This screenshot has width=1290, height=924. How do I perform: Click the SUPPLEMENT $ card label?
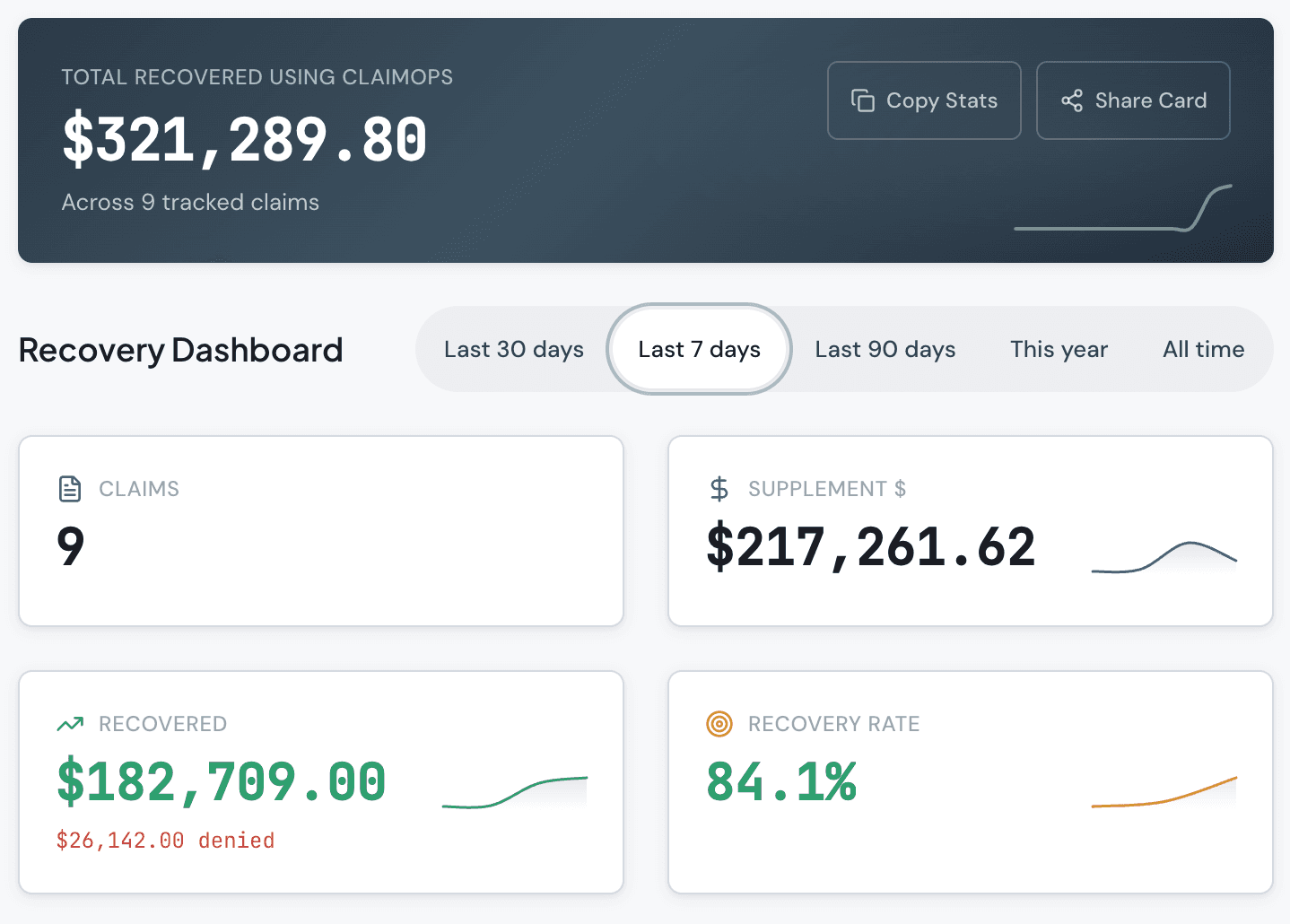tap(827, 489)
